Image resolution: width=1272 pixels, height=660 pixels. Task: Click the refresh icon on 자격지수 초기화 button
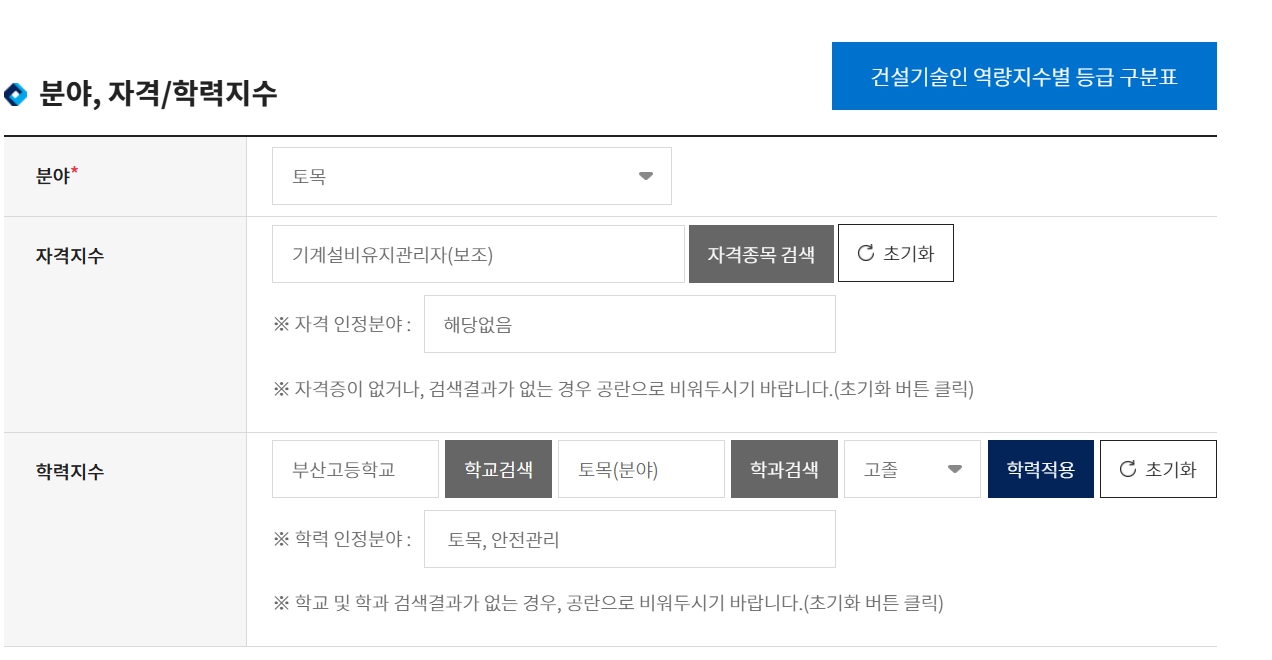[866, 253]
